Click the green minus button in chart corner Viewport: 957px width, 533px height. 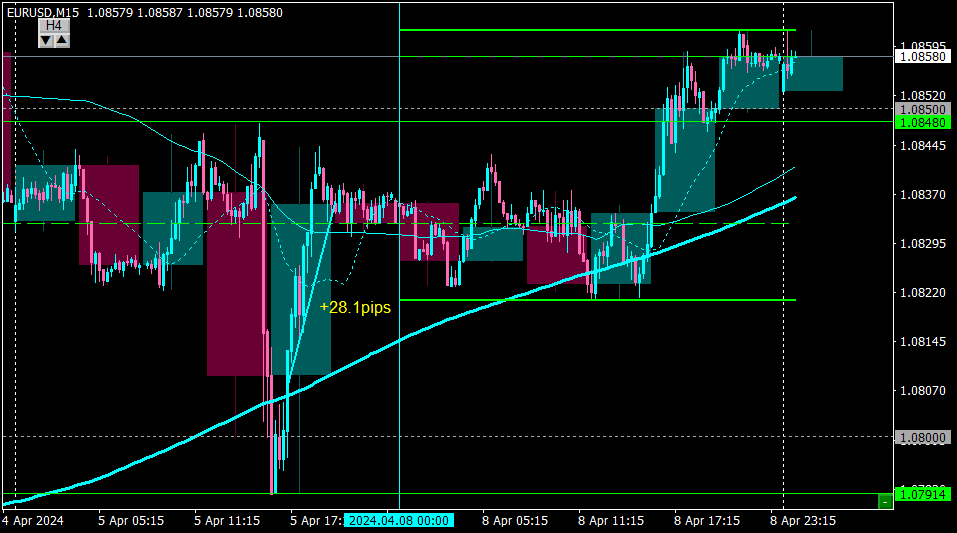(885, 502)
